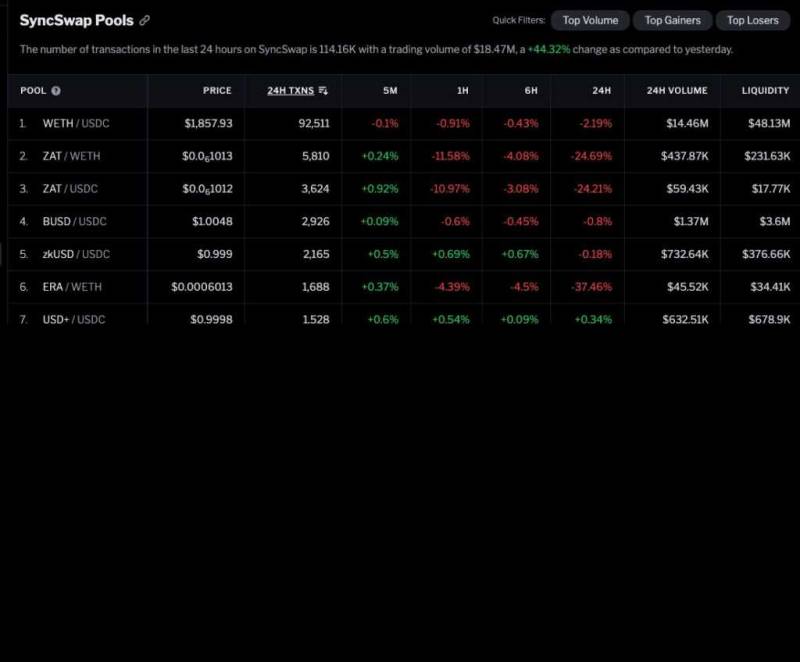Copy link icon beside SyncSwap Pools title
This screenshot has height=662, width=800.
click(x=145, y=20)
